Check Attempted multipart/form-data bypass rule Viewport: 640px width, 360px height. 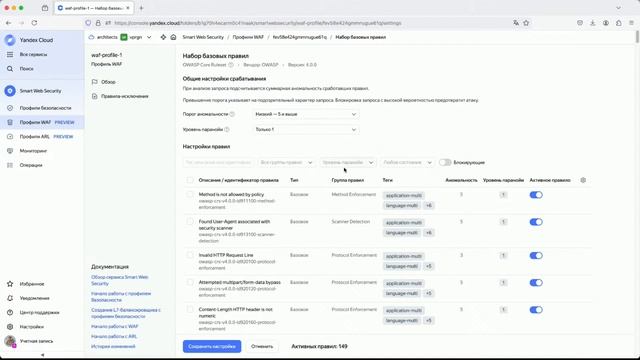190,282
